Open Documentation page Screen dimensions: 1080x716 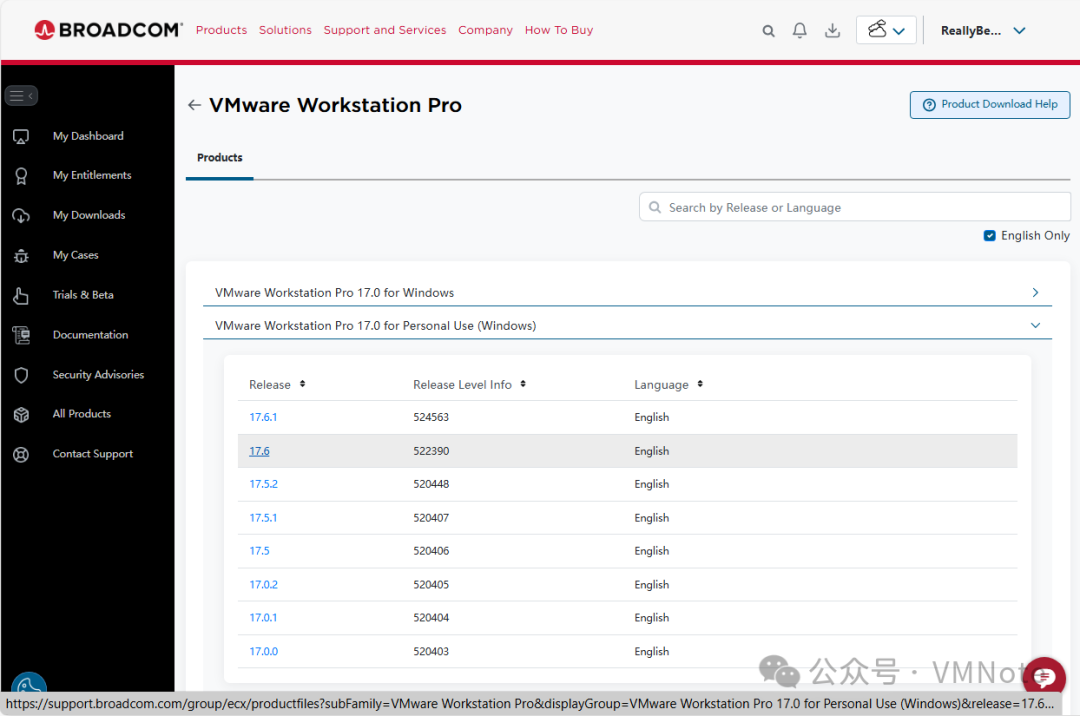[90, 335]
